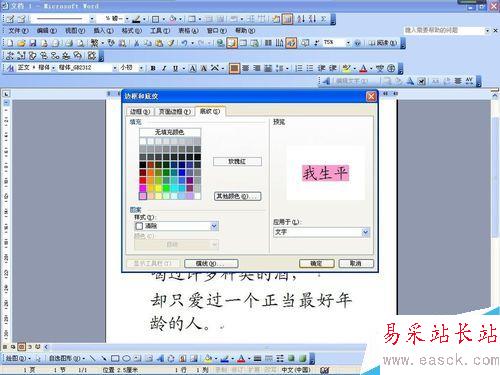Open the Apply To dropdown

click(366, 232)
